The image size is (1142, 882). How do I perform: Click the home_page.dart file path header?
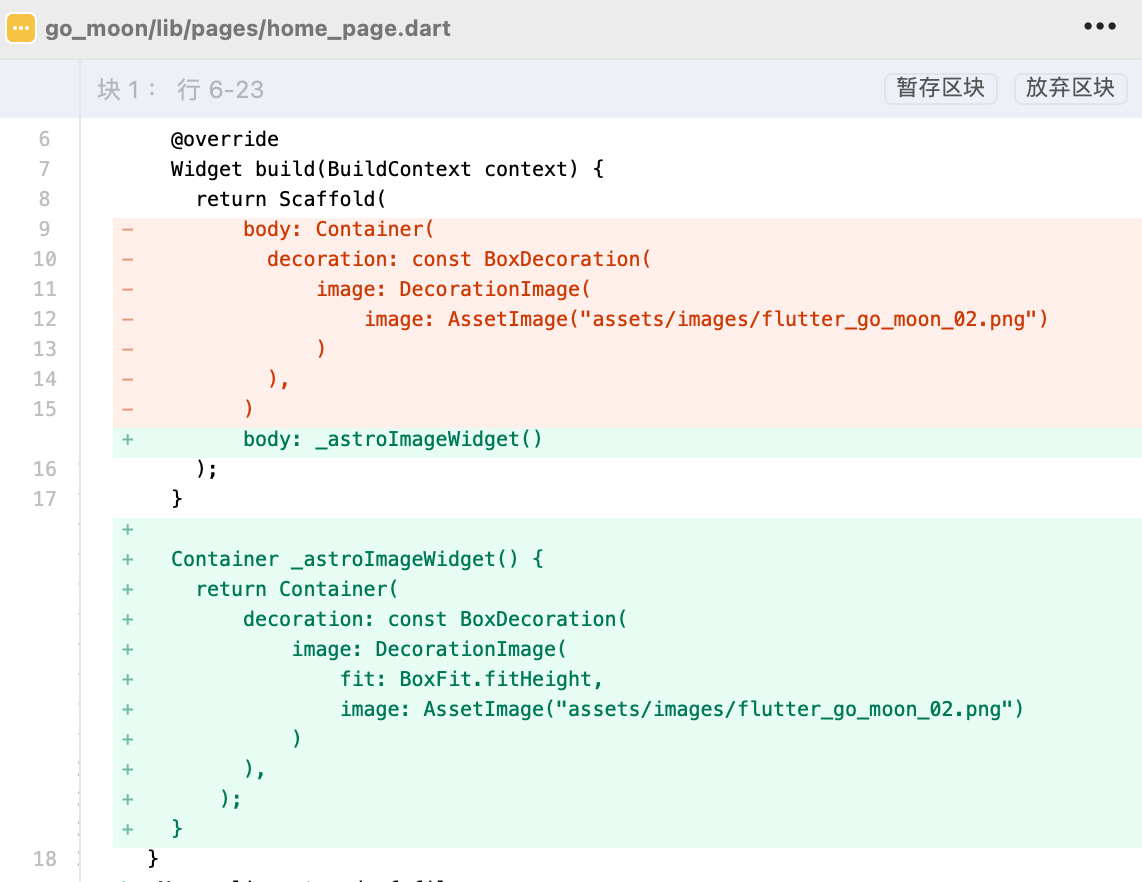(x=248, y=28)
